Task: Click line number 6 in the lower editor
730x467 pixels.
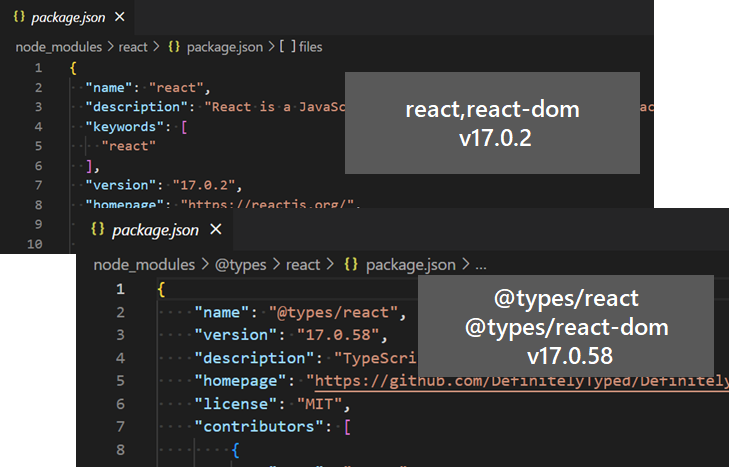Action: (x=120, y=404)
